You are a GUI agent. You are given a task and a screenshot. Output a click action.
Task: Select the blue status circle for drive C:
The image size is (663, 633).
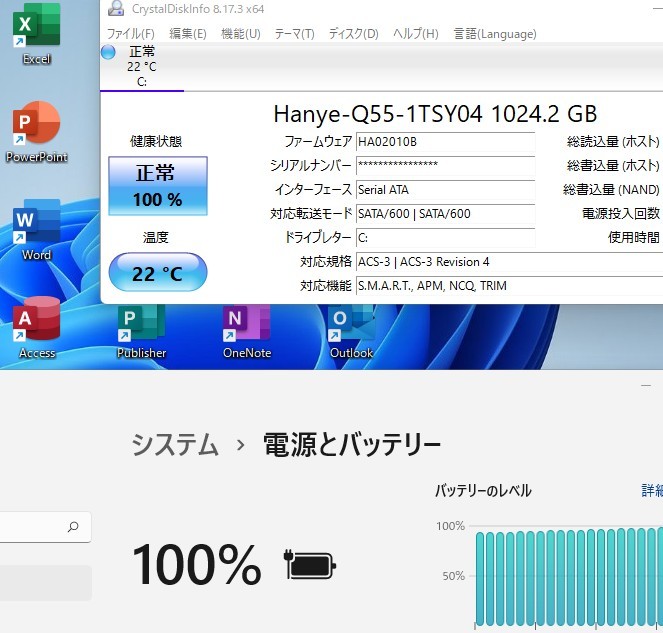point(108,52)
